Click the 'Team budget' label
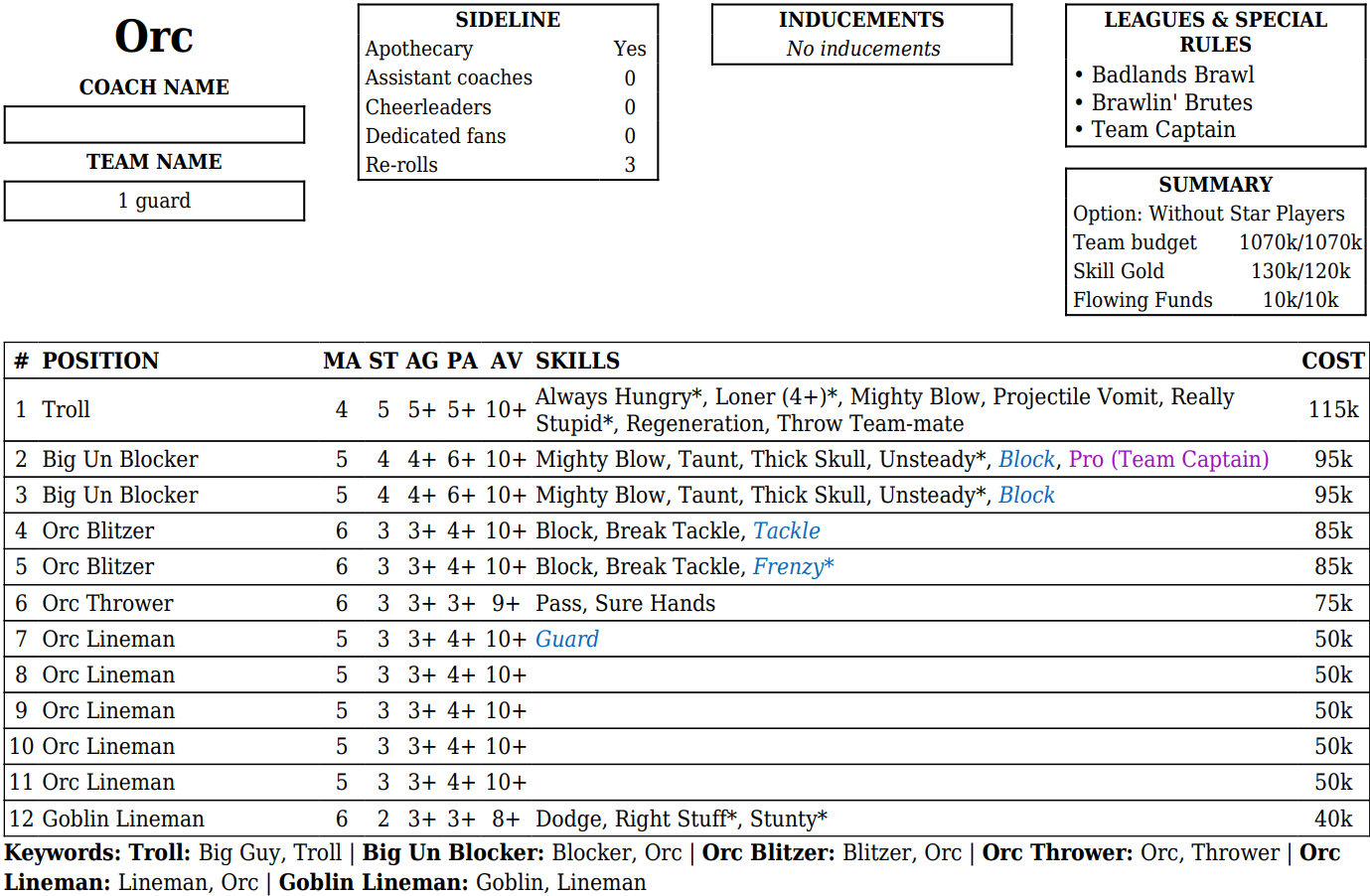 [1135, 242]
